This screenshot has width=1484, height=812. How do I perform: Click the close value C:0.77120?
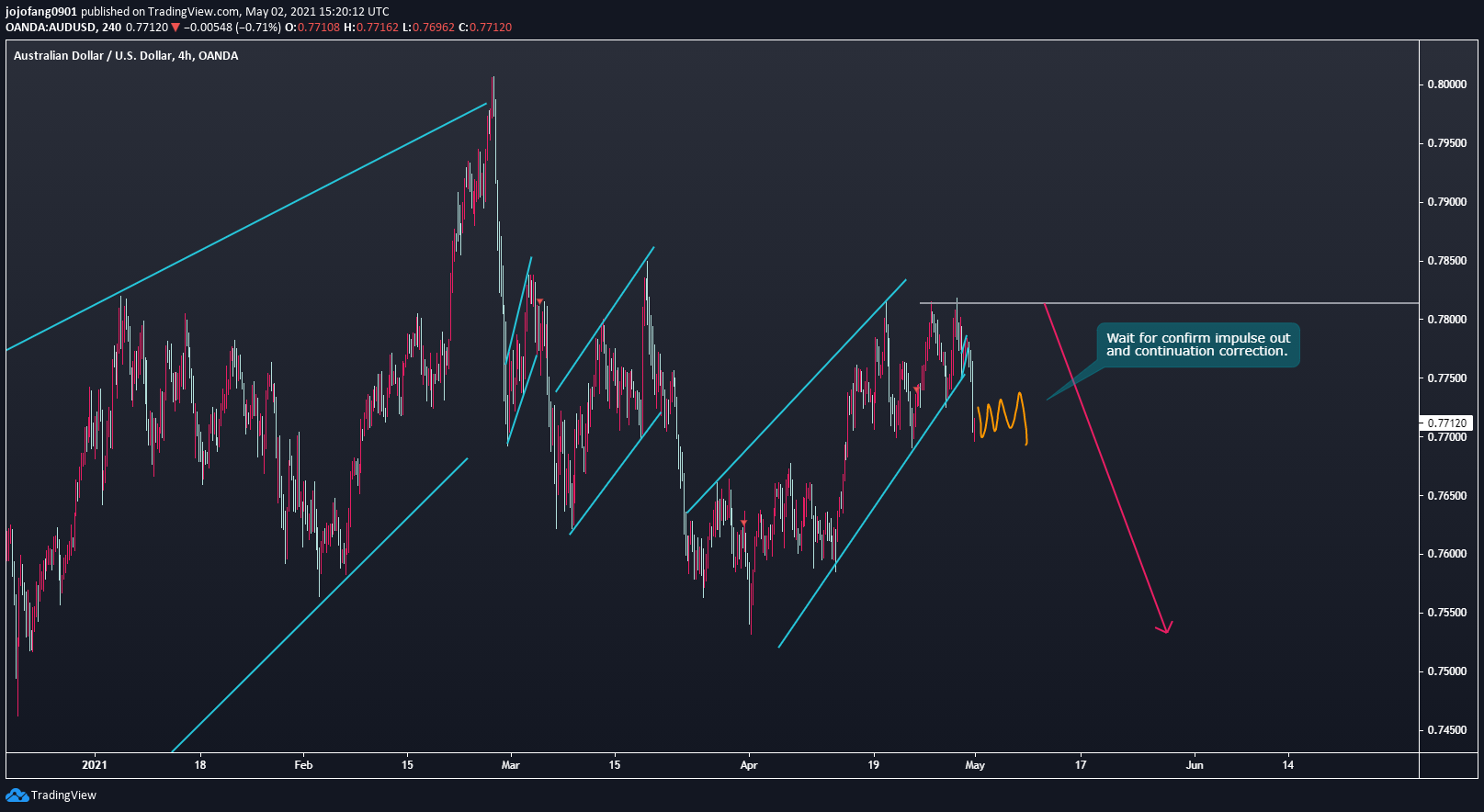485,28
